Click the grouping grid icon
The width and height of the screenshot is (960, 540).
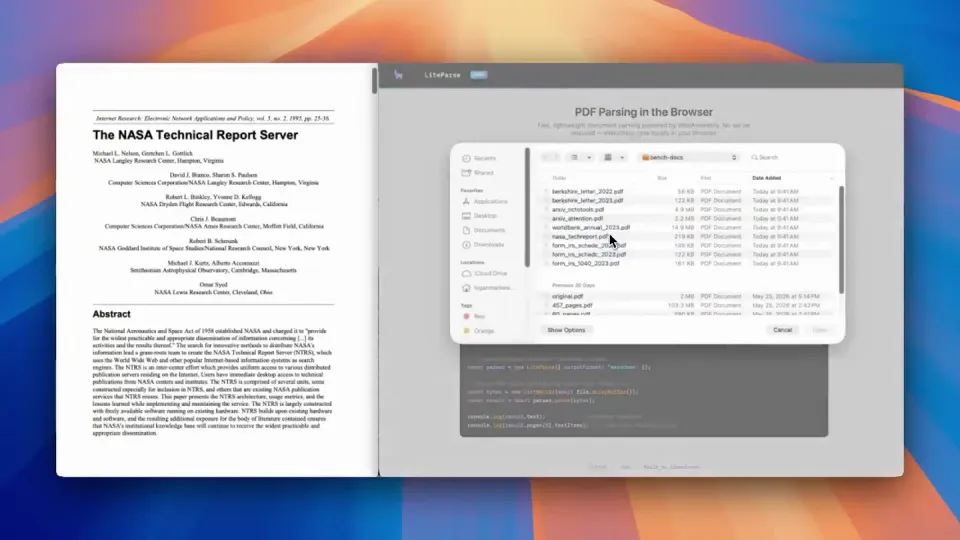608,157
